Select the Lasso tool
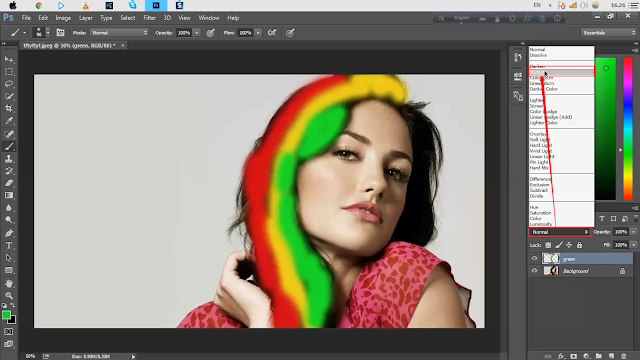Screen dimensions: 640x360 click(9, 84)
